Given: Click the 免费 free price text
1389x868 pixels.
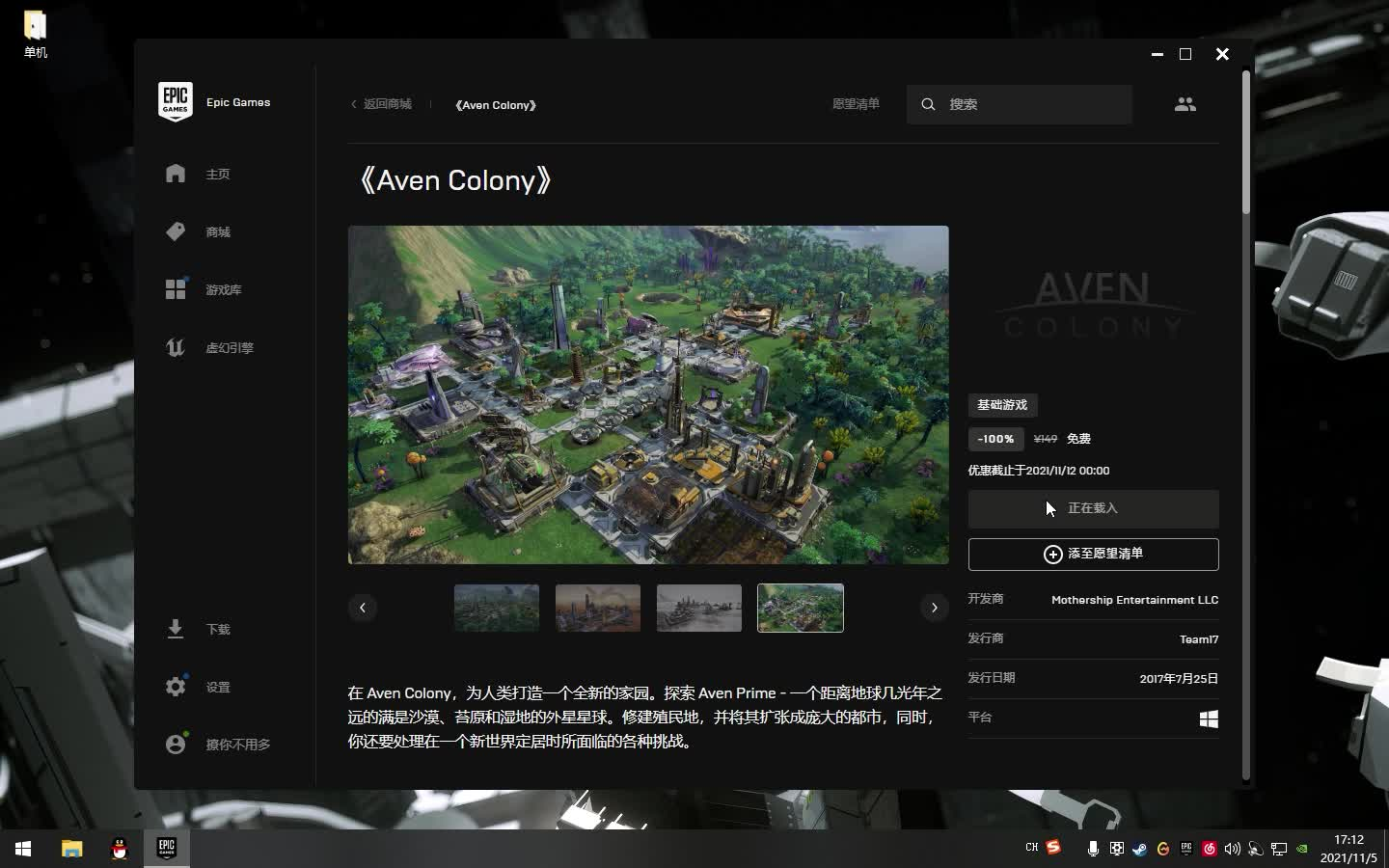Looking at the screenshot, I should pos(1078,439).
